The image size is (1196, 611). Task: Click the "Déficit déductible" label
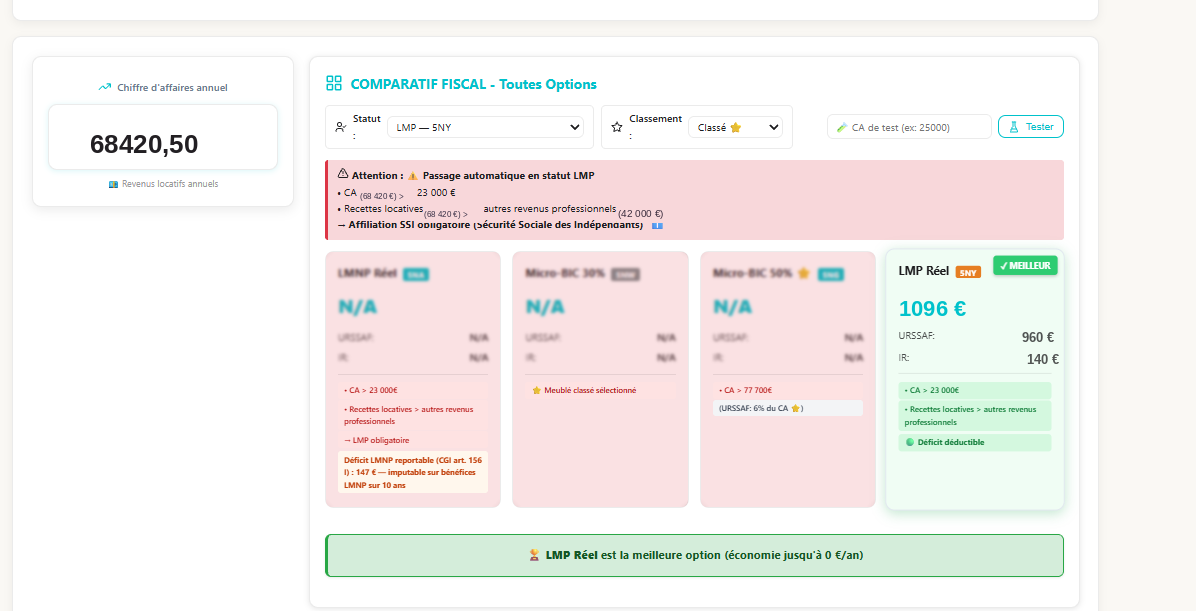[951, 442]
